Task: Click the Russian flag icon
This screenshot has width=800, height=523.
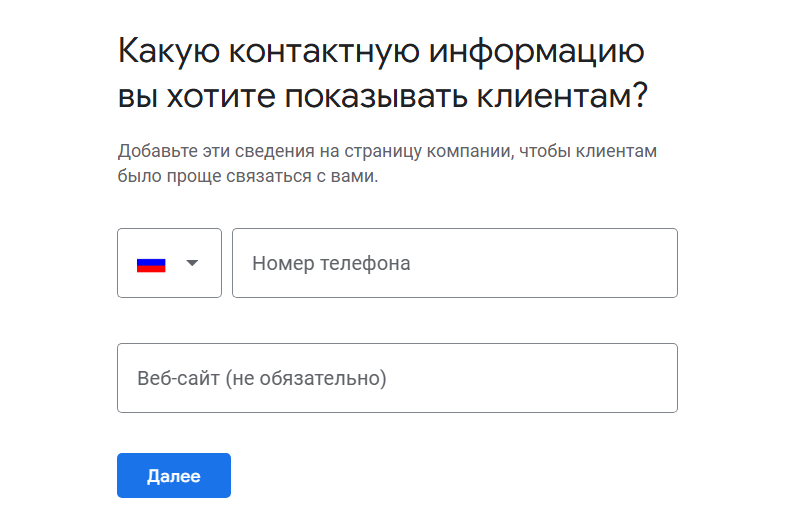Action: [x=151, y=264]
